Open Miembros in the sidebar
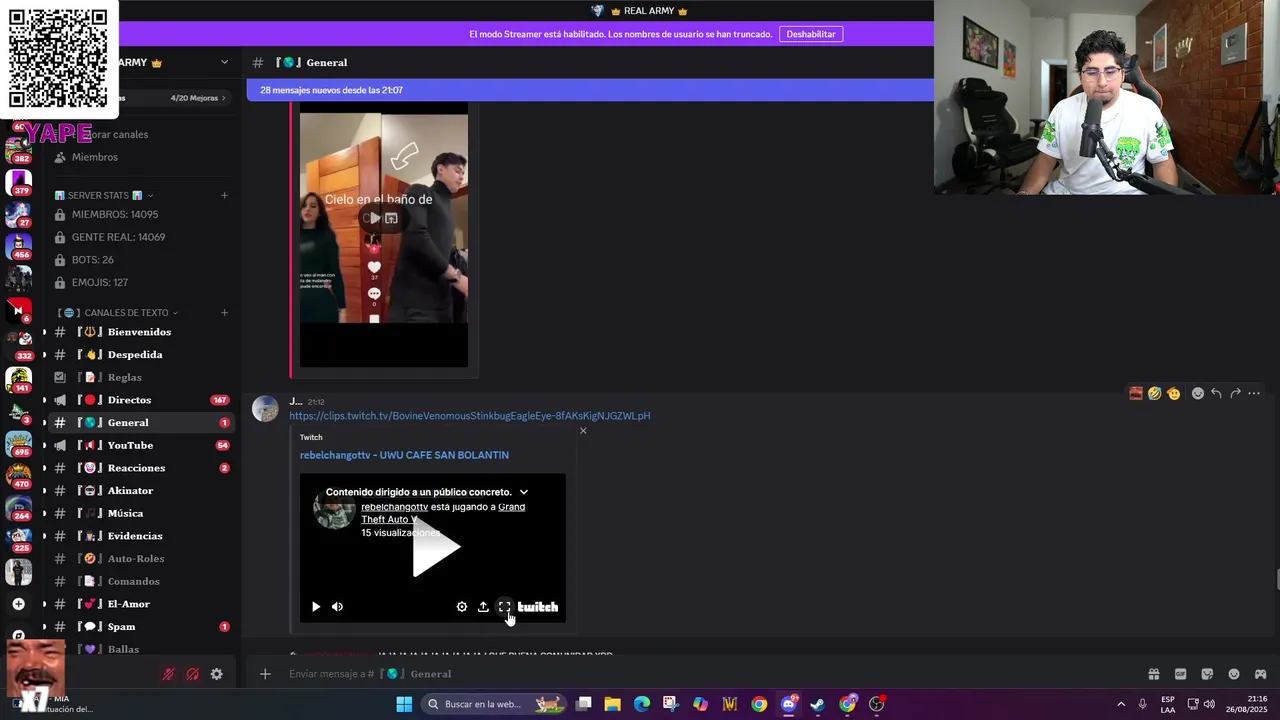 (140, 157)
